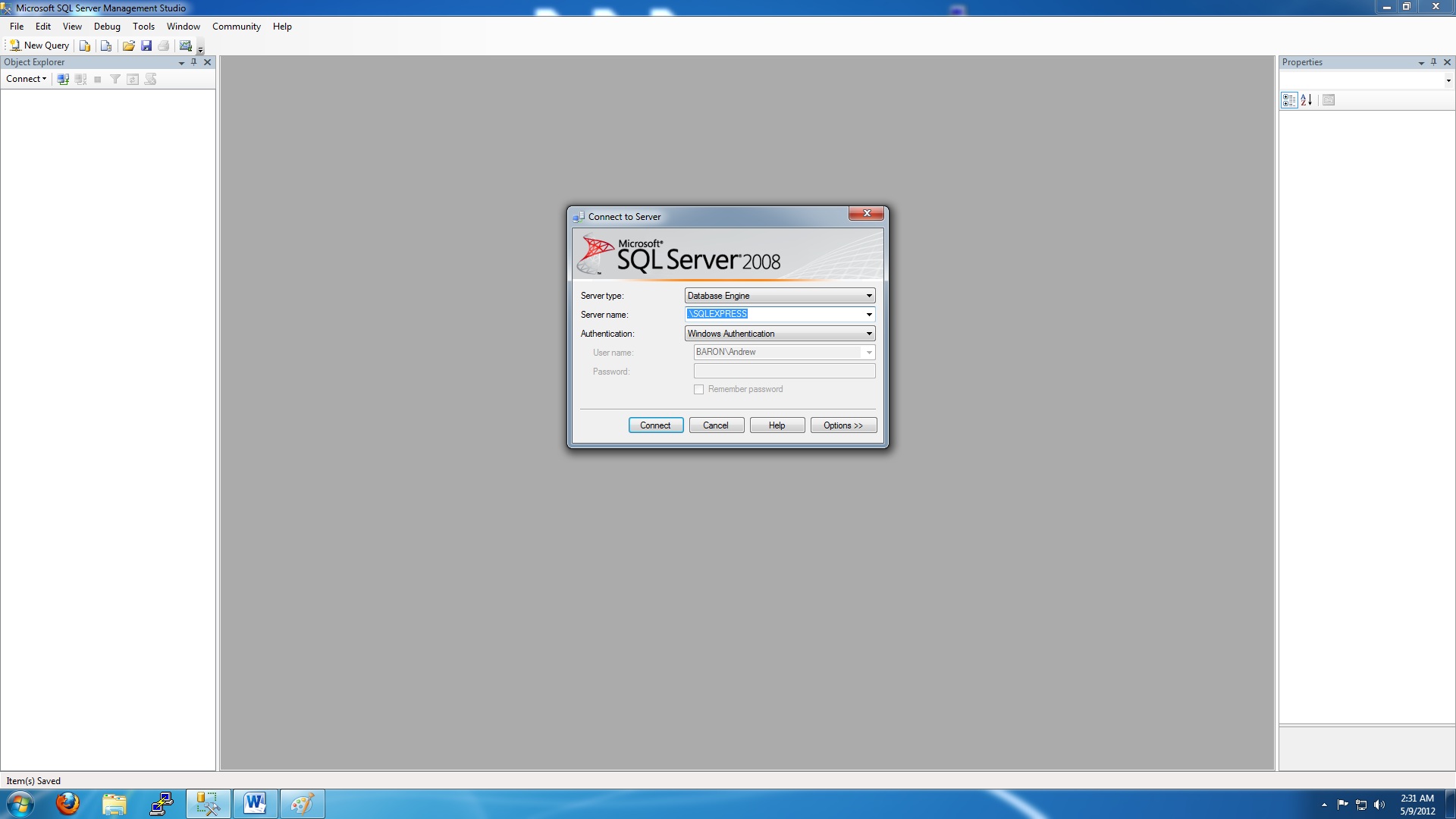1456x819 pixels.
Task: Switch Properties to Categorized view
Action: (x=1289, y=100)
